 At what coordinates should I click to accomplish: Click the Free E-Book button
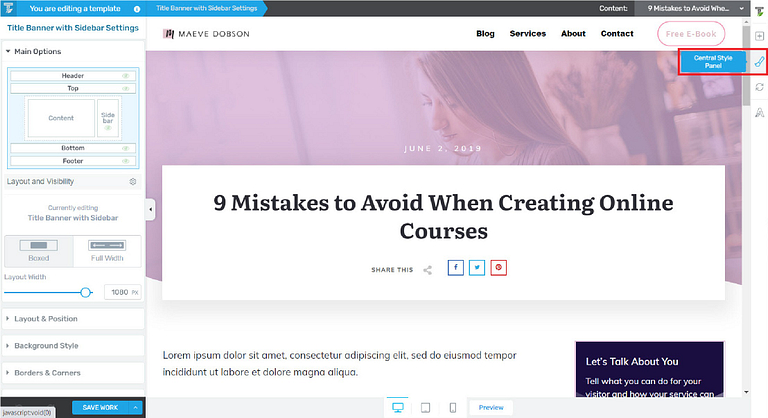click(x=691, y=34)
